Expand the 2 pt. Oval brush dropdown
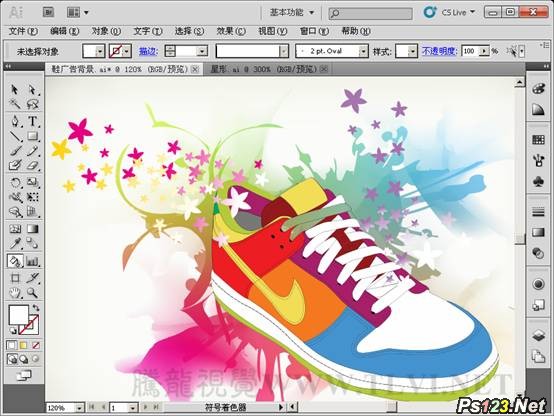The width and height of the screenshot is (554, 416). click(364, 52)
